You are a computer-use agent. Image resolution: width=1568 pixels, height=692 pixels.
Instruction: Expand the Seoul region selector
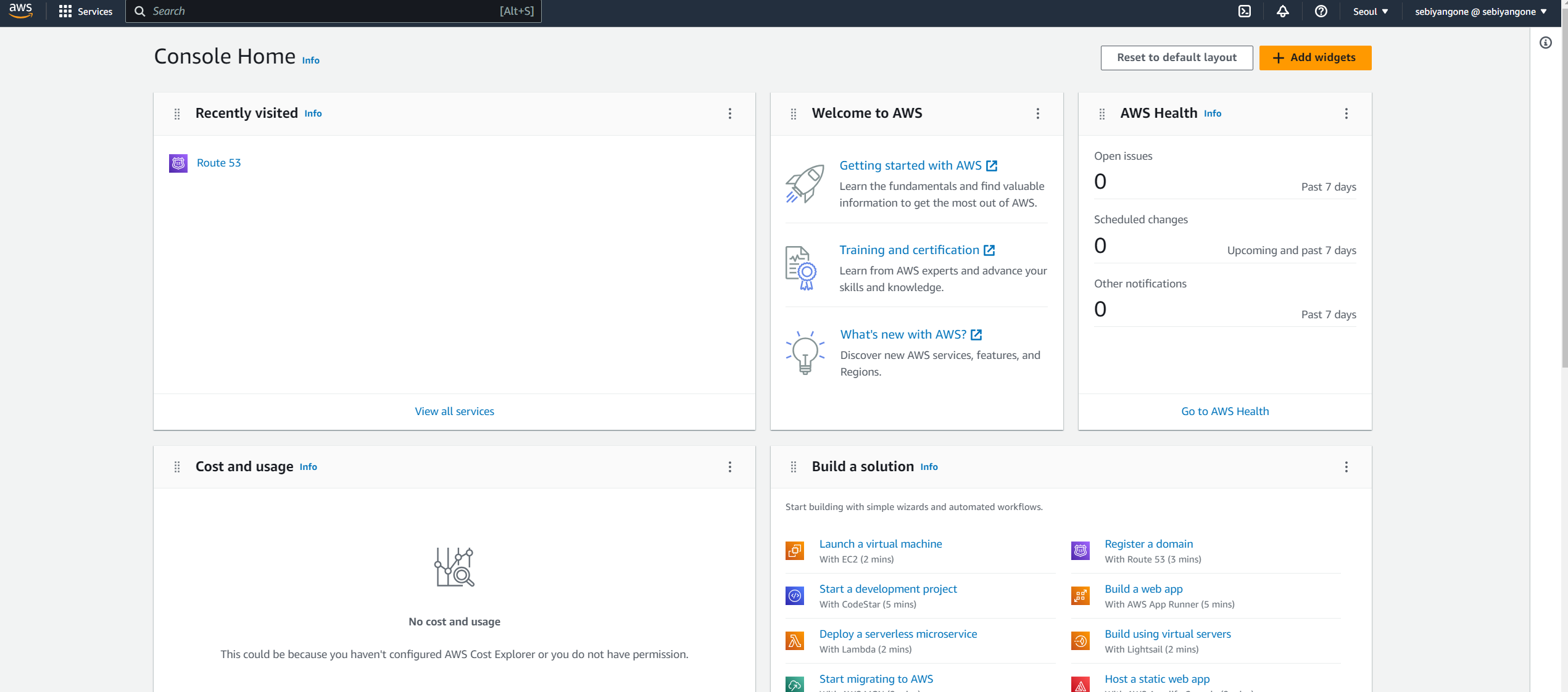tap(1371, 11)
